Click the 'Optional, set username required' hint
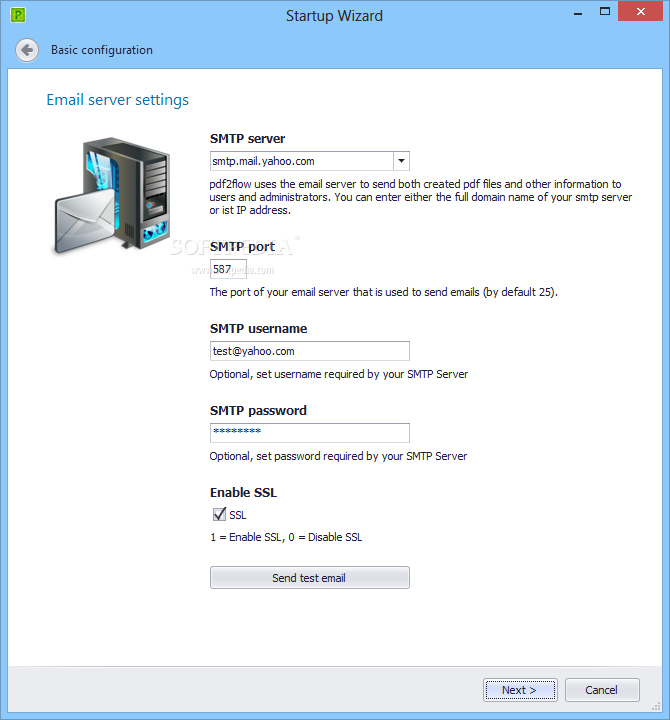This screenshot has width=670, height=720. click(339, 374)
